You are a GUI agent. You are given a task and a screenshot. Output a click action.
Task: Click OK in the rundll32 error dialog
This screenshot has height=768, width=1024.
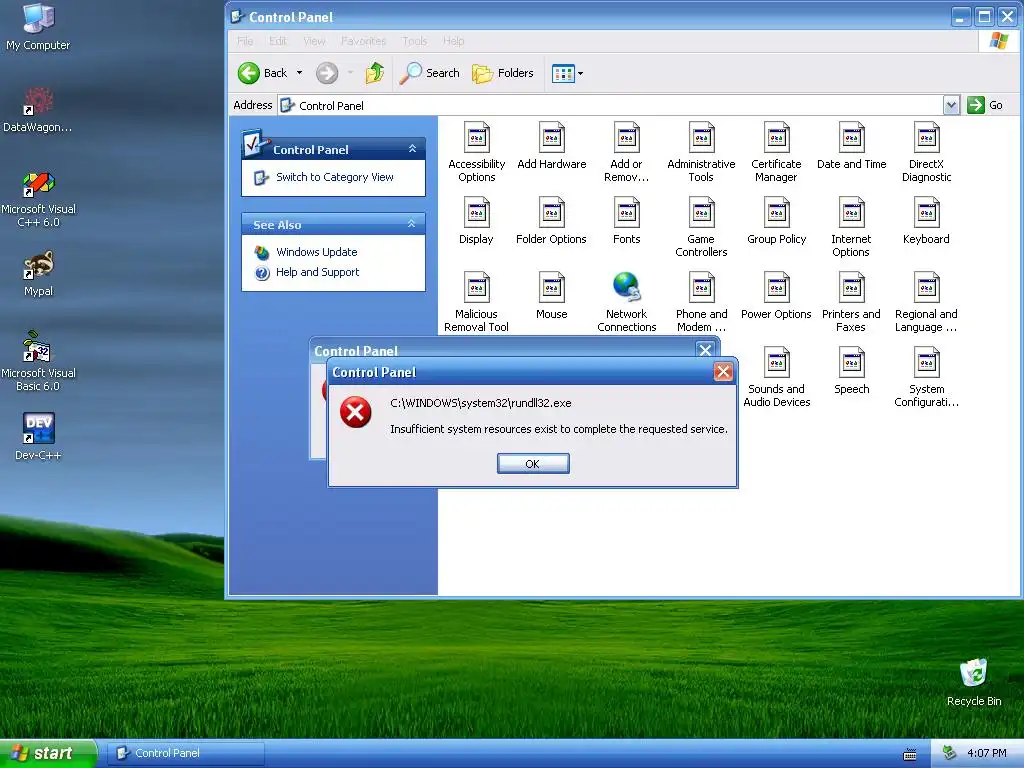(x=533, y=464)
